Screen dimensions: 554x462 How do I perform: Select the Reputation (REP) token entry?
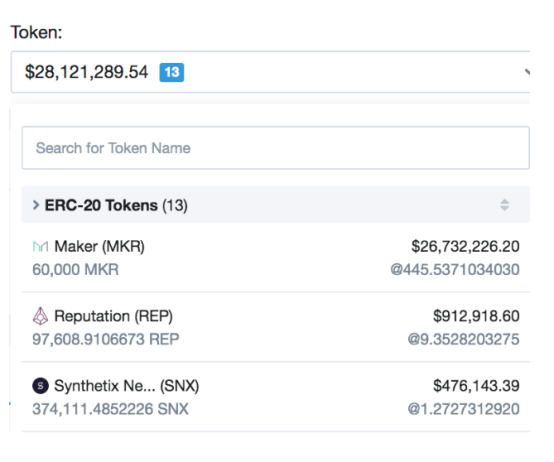(x=276, y=327)
